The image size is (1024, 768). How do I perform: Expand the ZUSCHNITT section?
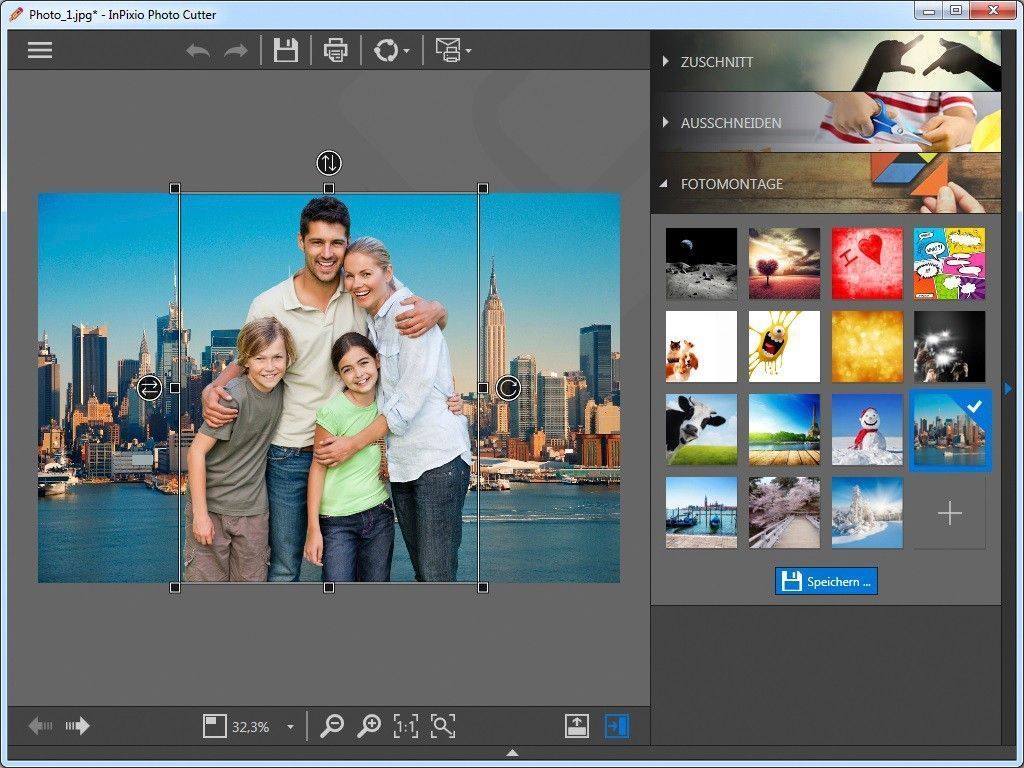click(717, 62)
